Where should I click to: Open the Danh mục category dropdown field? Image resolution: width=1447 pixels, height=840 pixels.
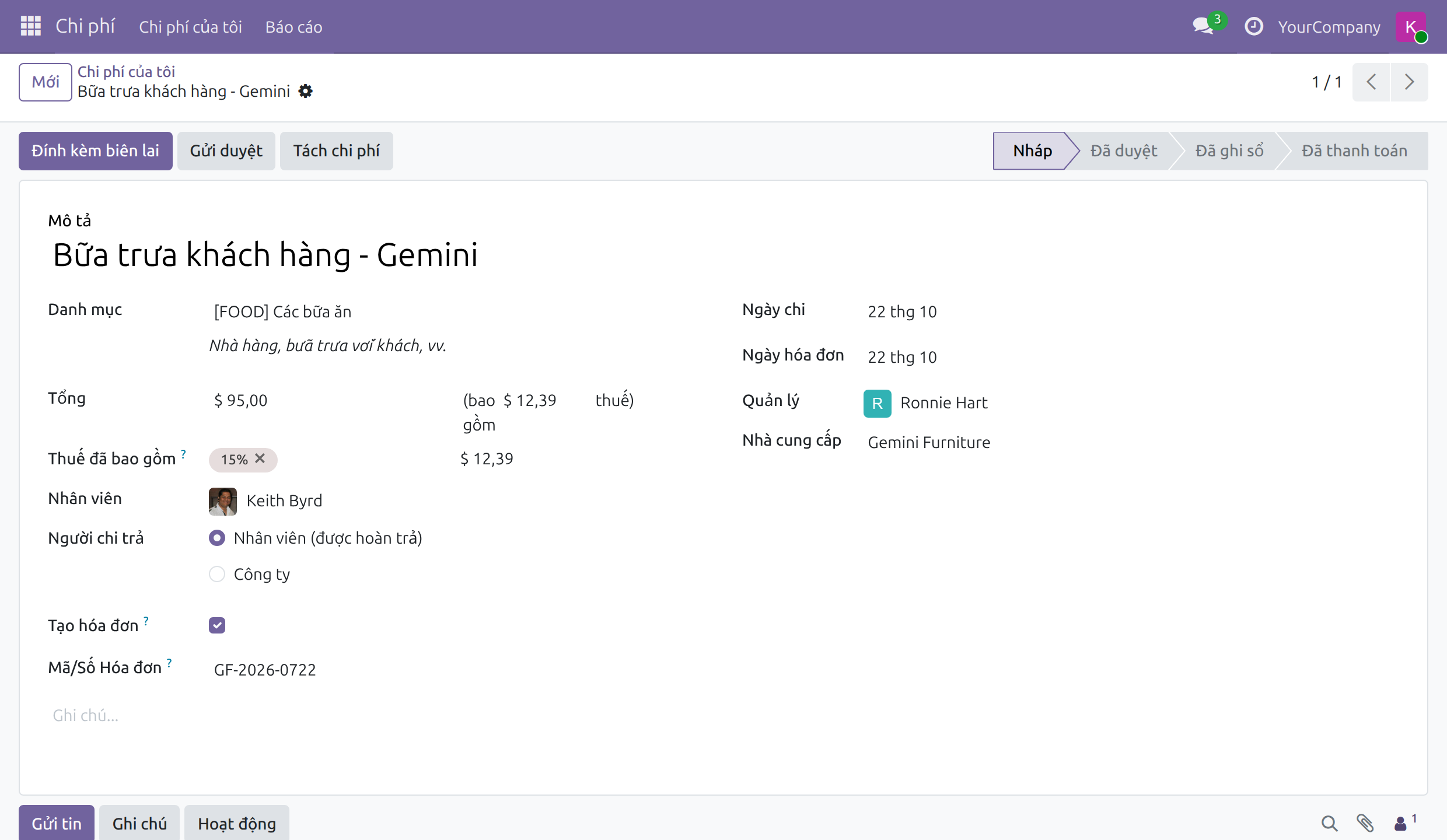443,311
